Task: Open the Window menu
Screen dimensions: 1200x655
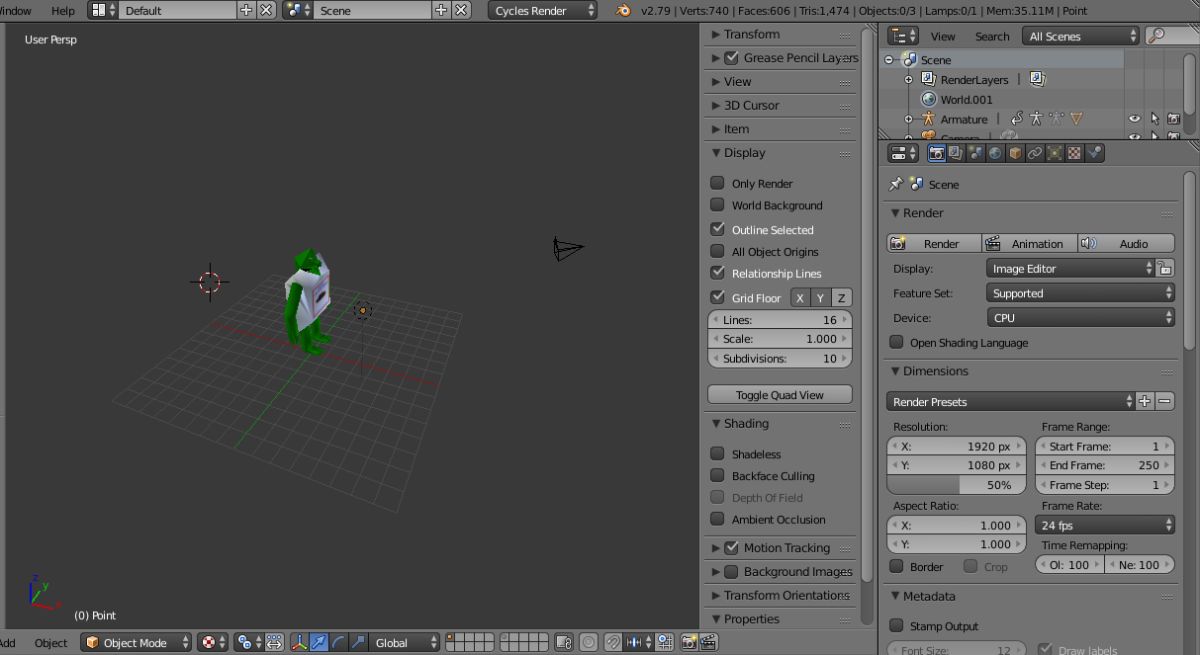Action: coord(15,10)
